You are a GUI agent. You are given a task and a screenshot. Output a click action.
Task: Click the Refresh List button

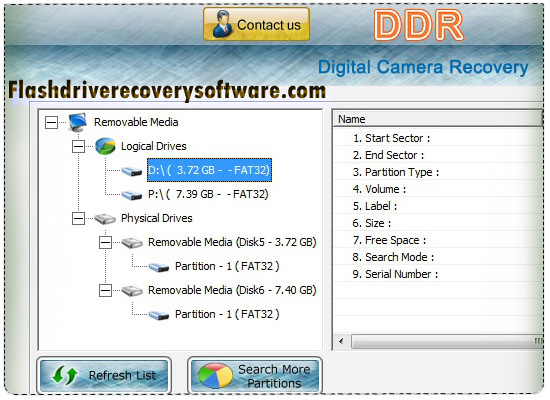(104, 375)
